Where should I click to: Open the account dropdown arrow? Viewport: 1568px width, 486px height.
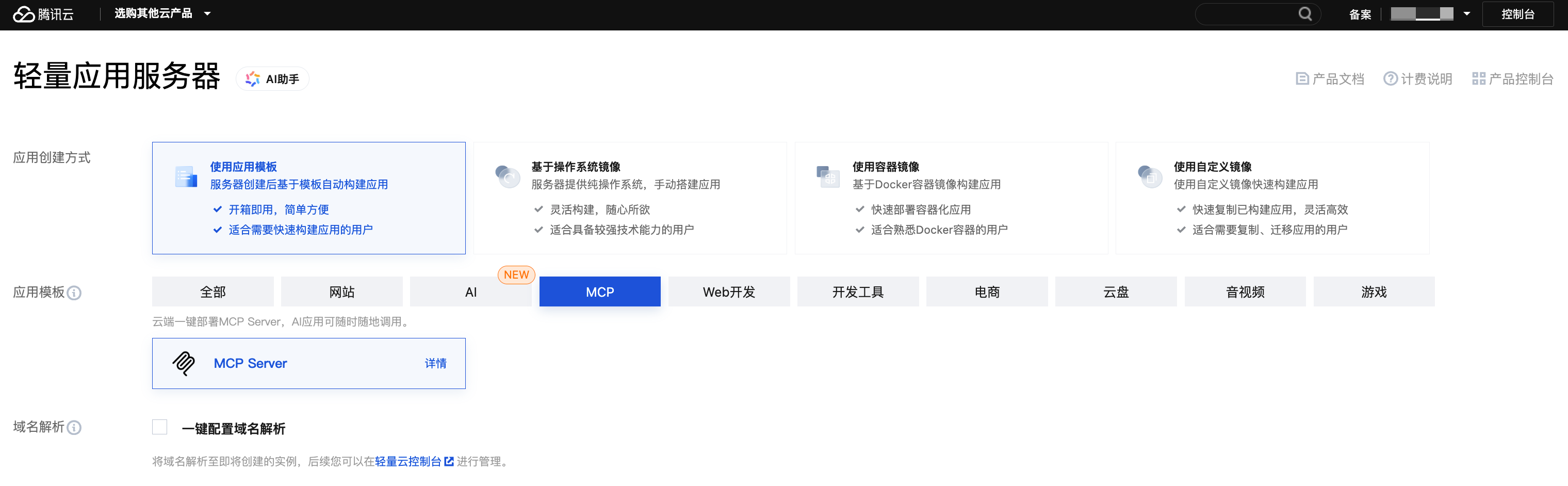pos(1467,14)
